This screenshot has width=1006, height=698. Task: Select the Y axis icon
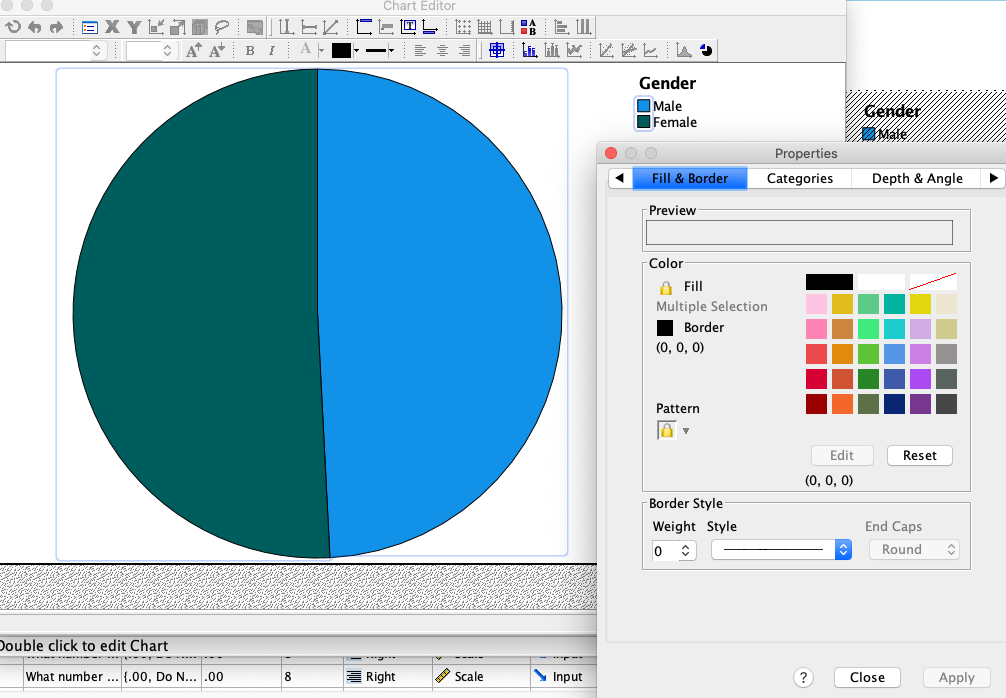134,27
